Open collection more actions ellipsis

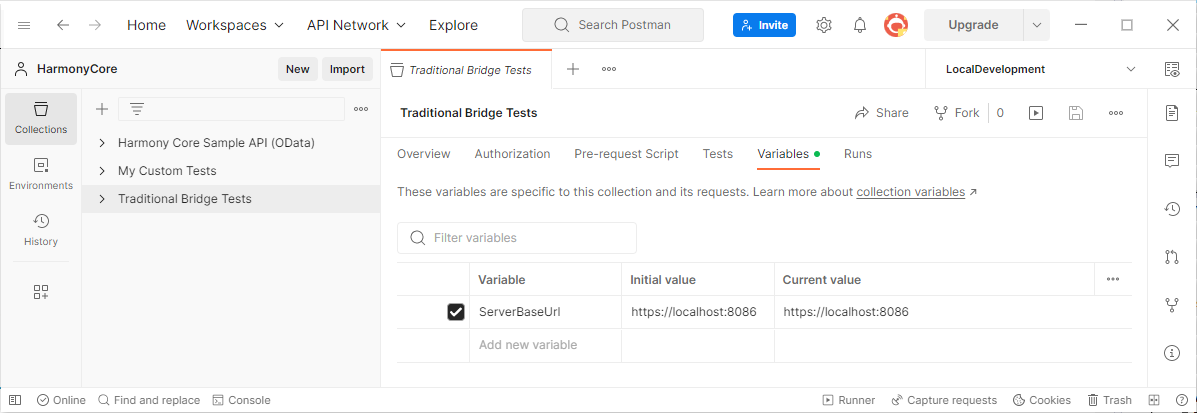click(x=1115, y=113)
